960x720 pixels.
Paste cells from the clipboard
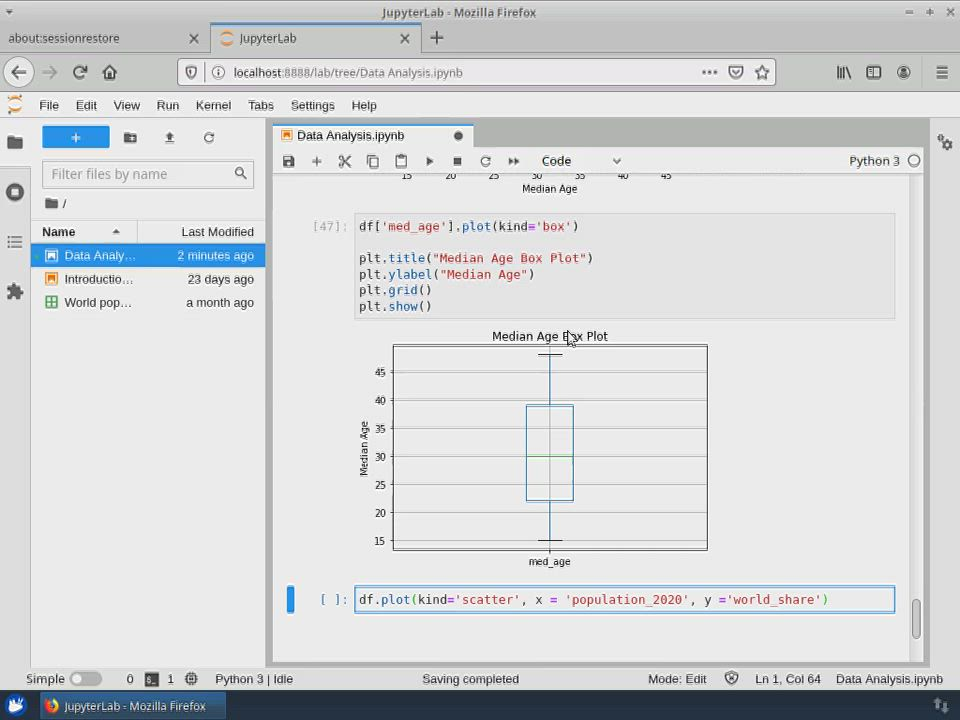[401, 161]
